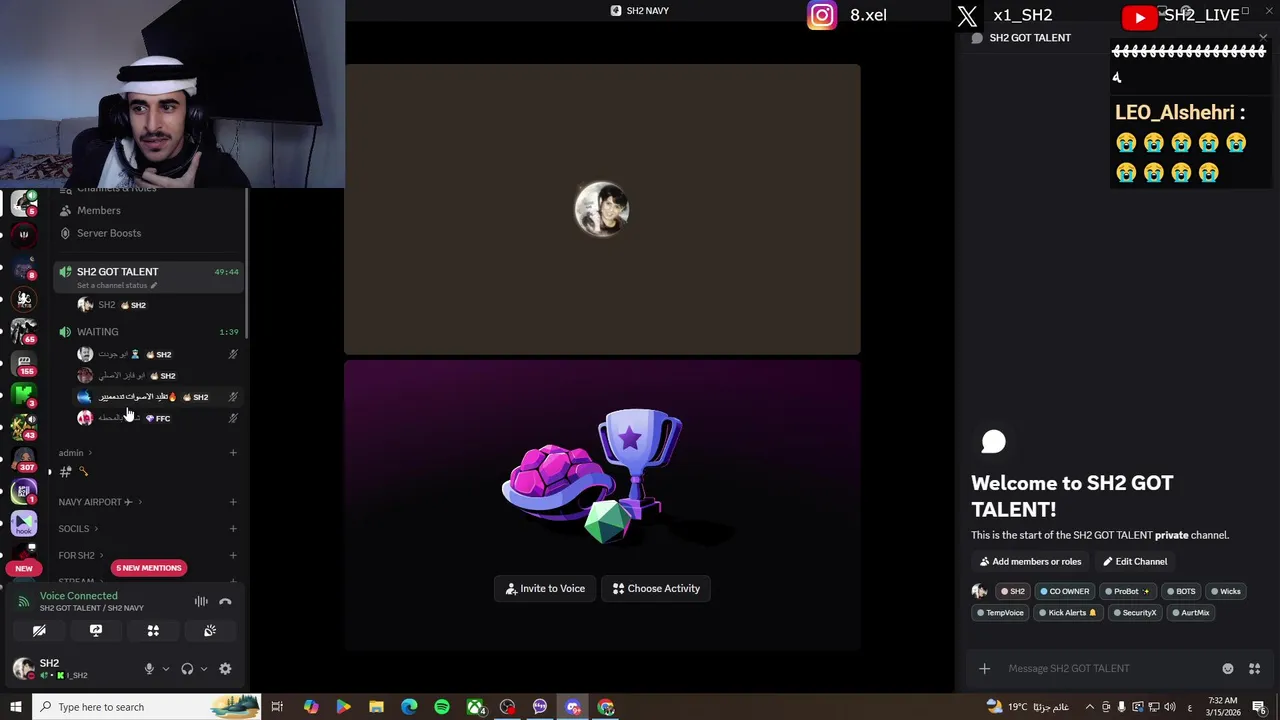Open the server icon with the 65 badge
This screenshot has width=1280, height=720.
[24, 331]
